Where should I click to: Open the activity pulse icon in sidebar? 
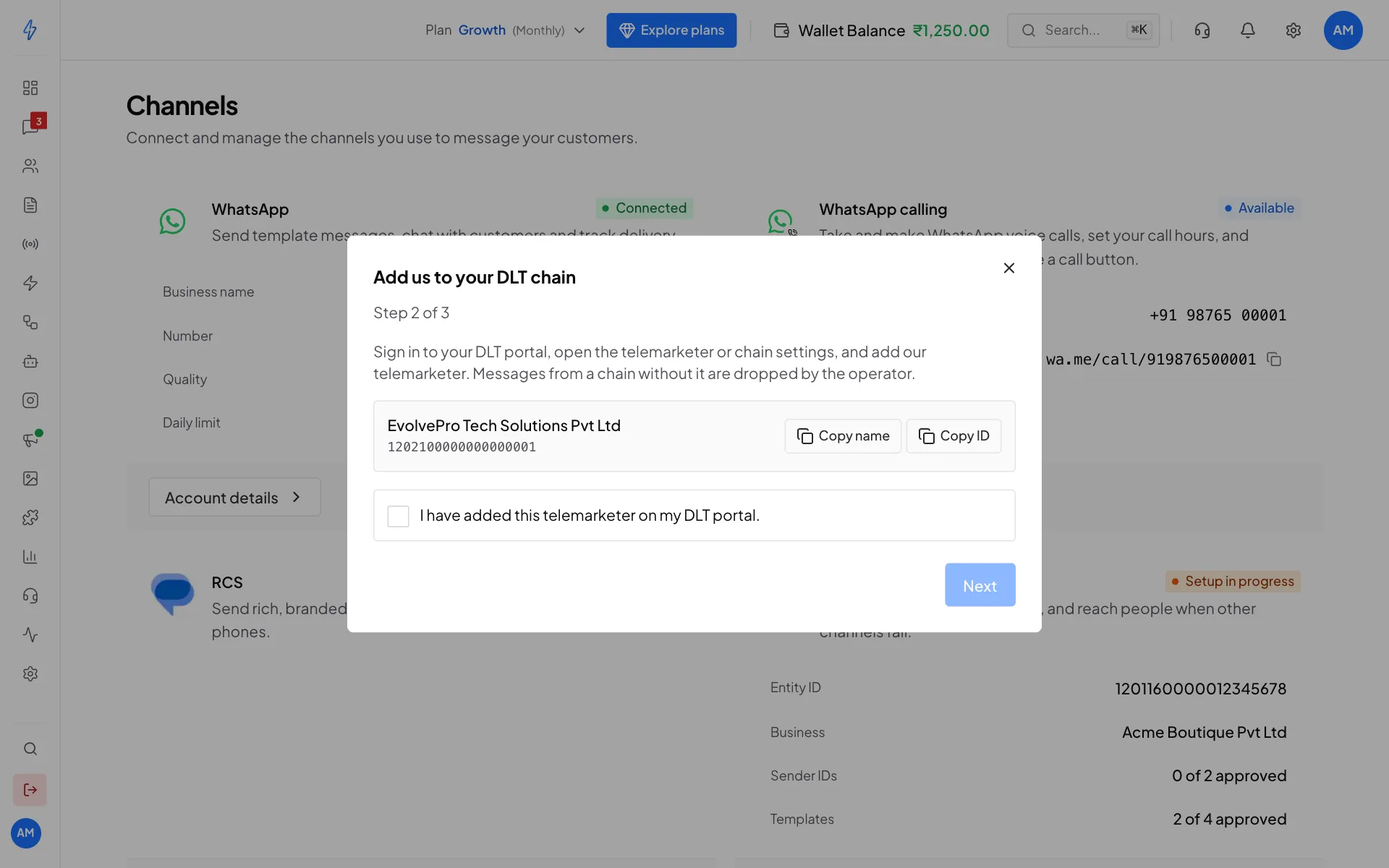tap(30, 634)
